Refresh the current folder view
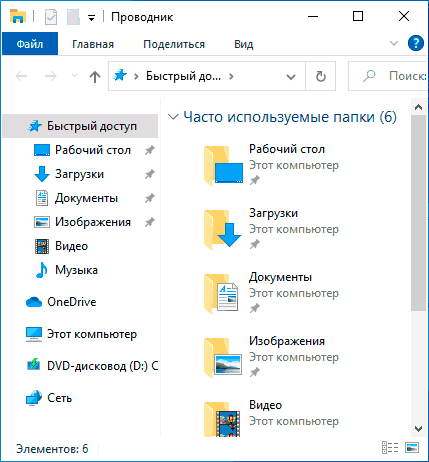 pos(321,76)
